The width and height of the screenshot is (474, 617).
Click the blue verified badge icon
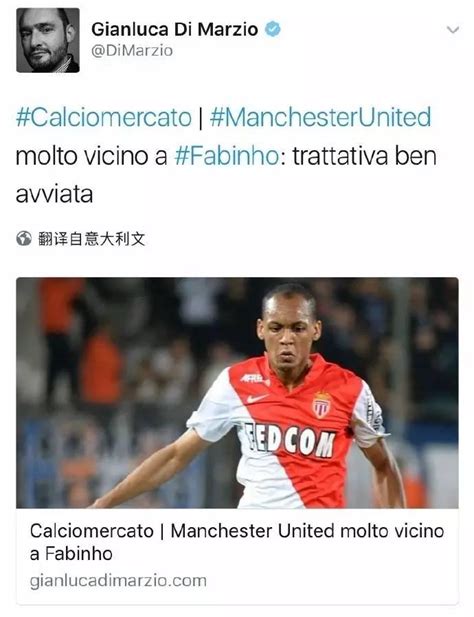click(x=273, y=30)
